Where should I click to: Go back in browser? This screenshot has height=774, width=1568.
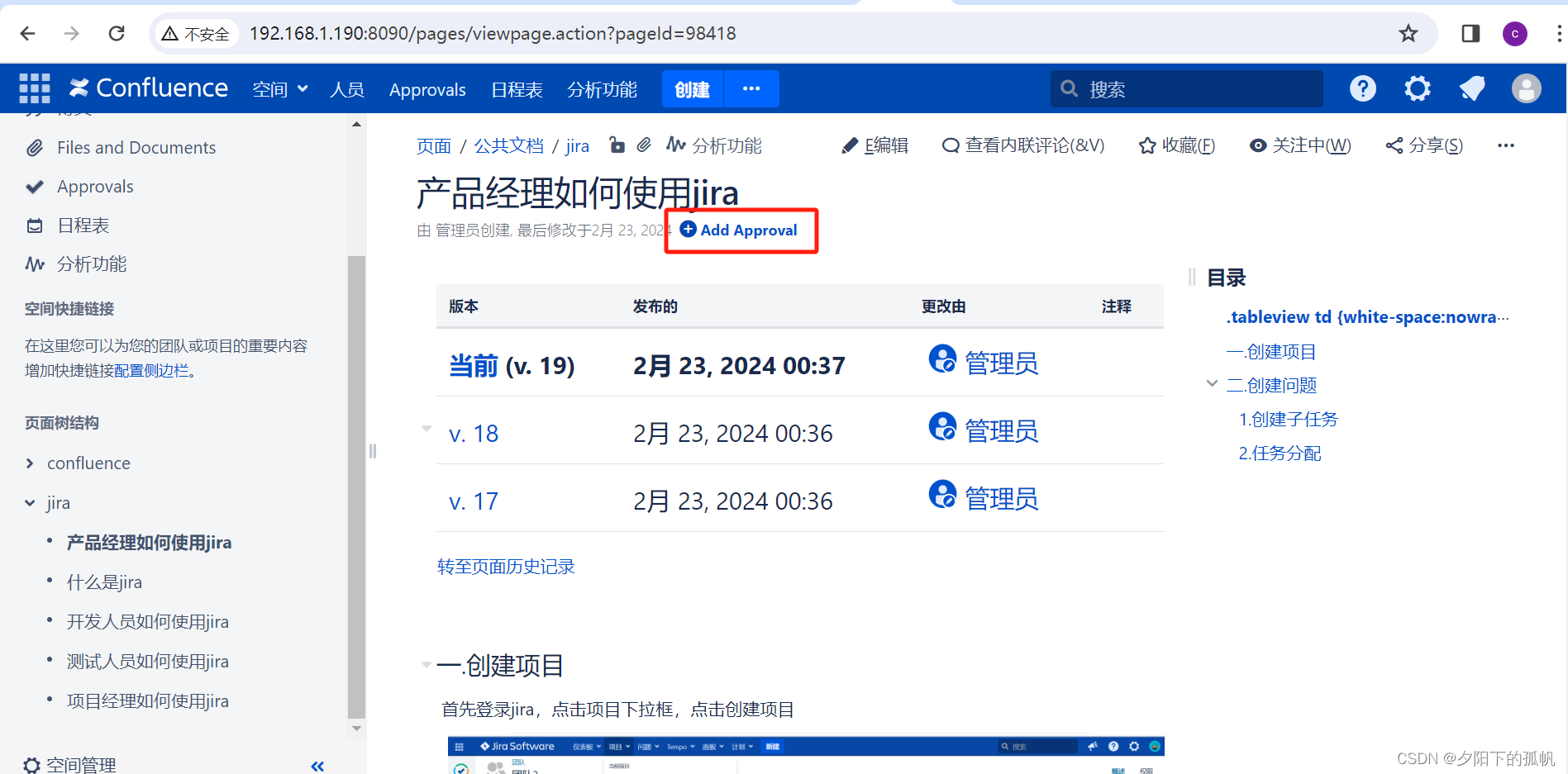point(27,33)
